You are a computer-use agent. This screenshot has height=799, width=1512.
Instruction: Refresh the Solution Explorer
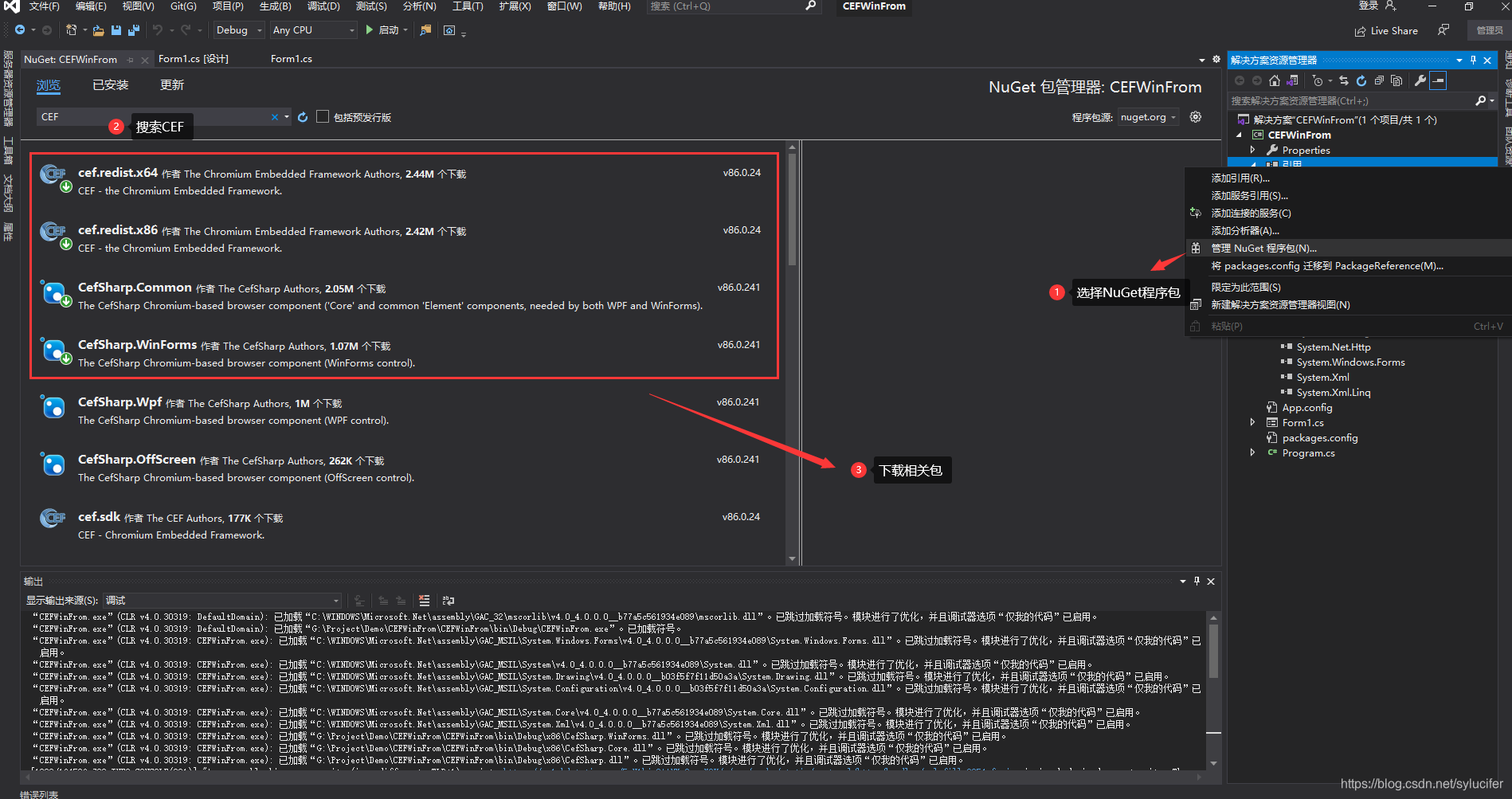coord(1361,80)
